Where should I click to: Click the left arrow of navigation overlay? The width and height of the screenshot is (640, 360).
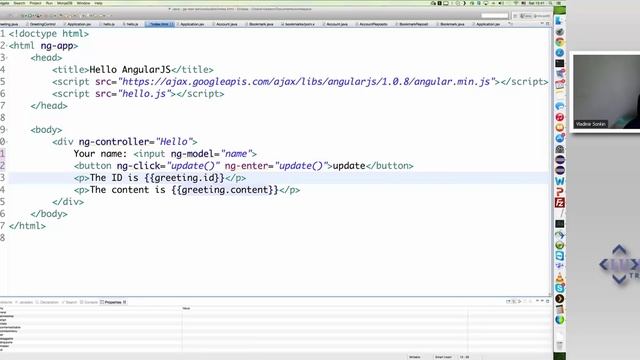click(x=604, y=264)
